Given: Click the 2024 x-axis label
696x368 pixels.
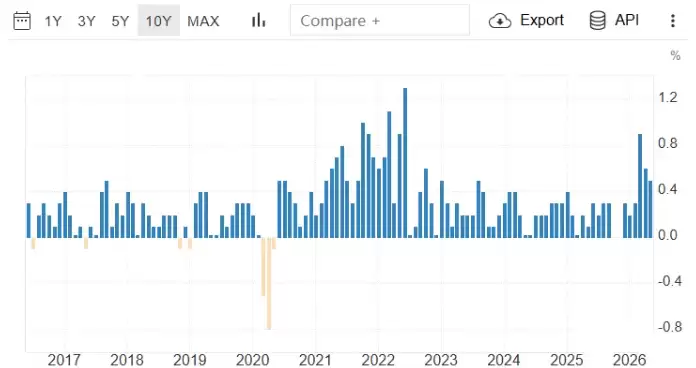Looking at the screenshot, I should [x=504, y=360].
